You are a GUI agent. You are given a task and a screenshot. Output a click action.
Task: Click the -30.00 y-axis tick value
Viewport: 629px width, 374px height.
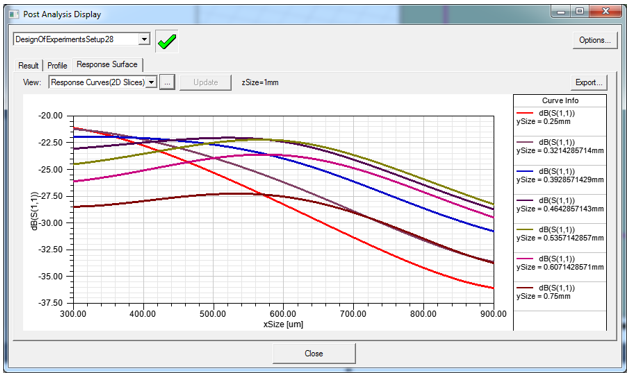pos(51,223)
